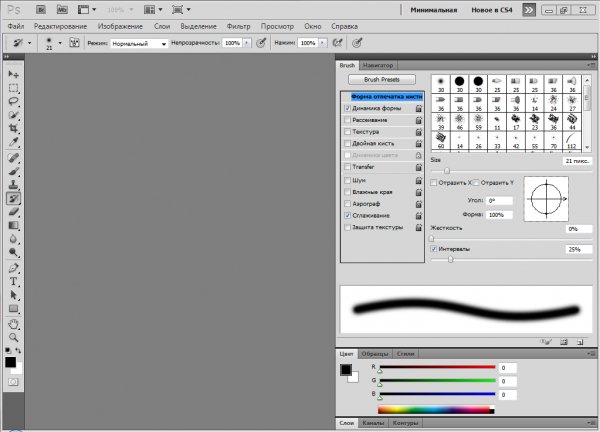Switch to Минимальная workspace
600x432 pixels.
click(x=434, y=10)
